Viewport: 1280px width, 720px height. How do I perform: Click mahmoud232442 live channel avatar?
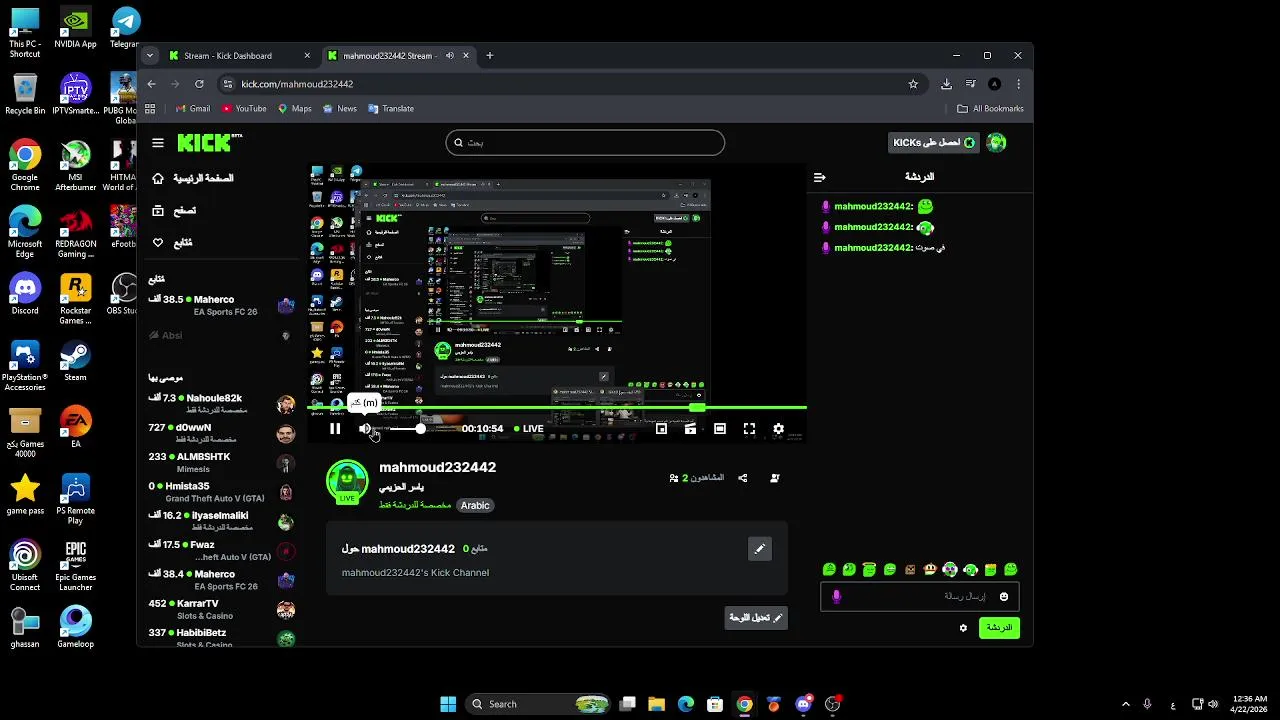pyautogui.click(x=347, y=481)
